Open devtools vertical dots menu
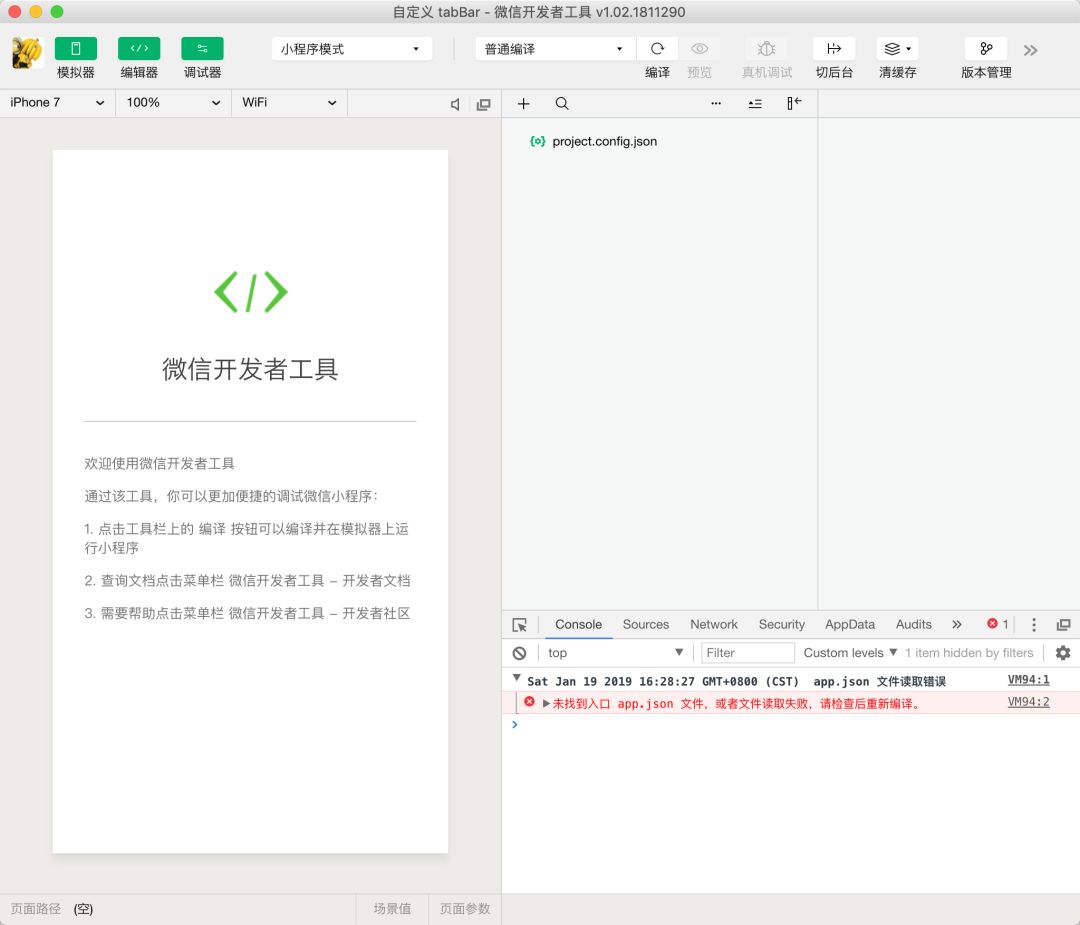 [1033, 625]
